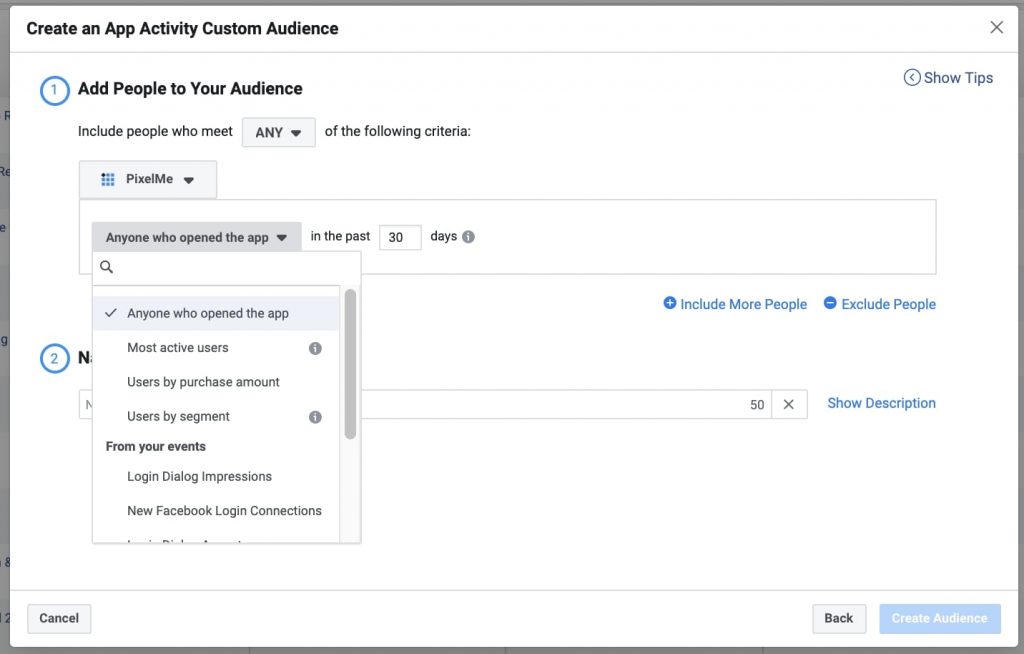Select Login Dialog Impressions event
This screenshot has width=1024, height=654.
[x=199, y=477]
